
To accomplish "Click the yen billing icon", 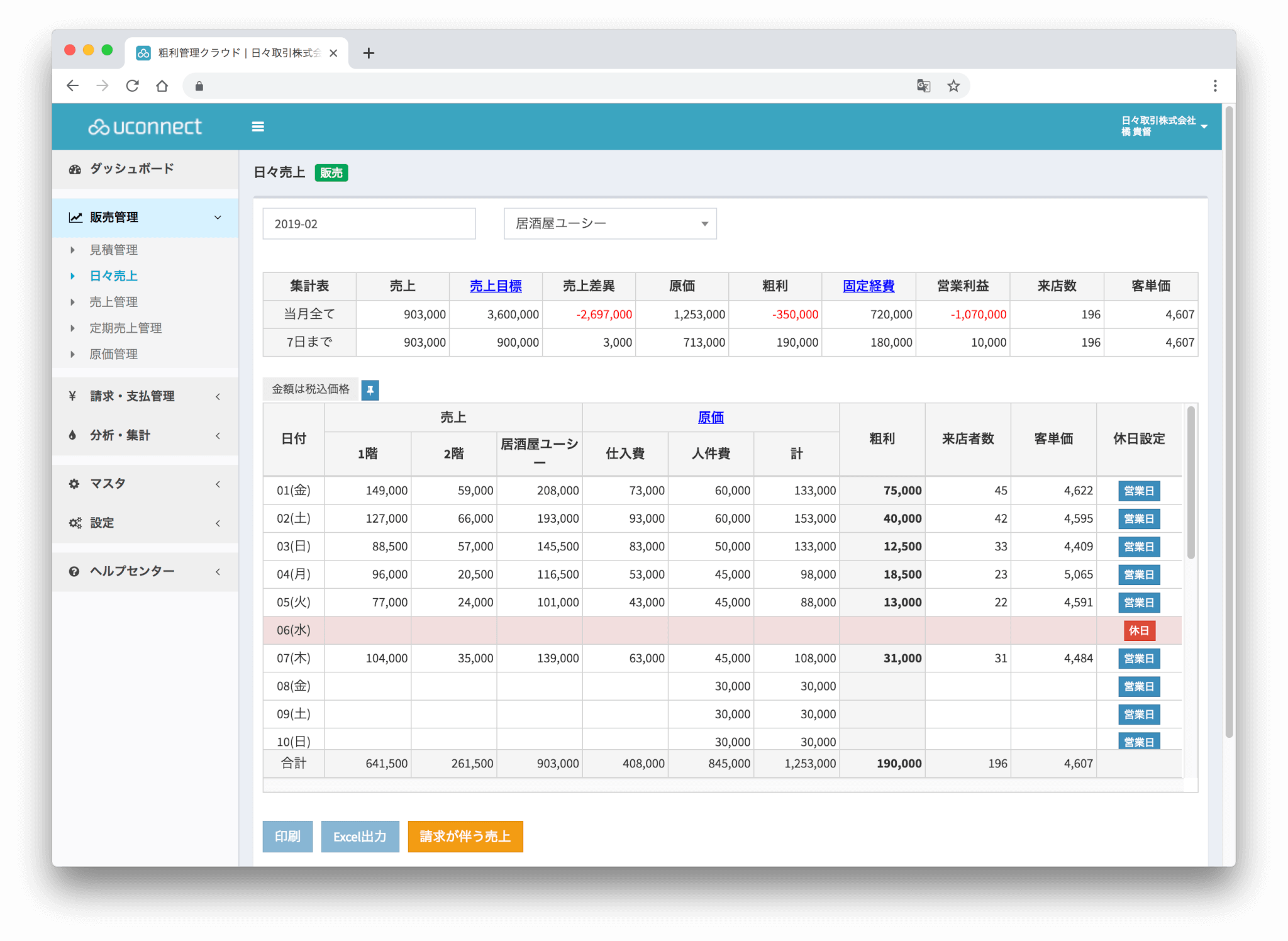I will click(x=72, y=396).
